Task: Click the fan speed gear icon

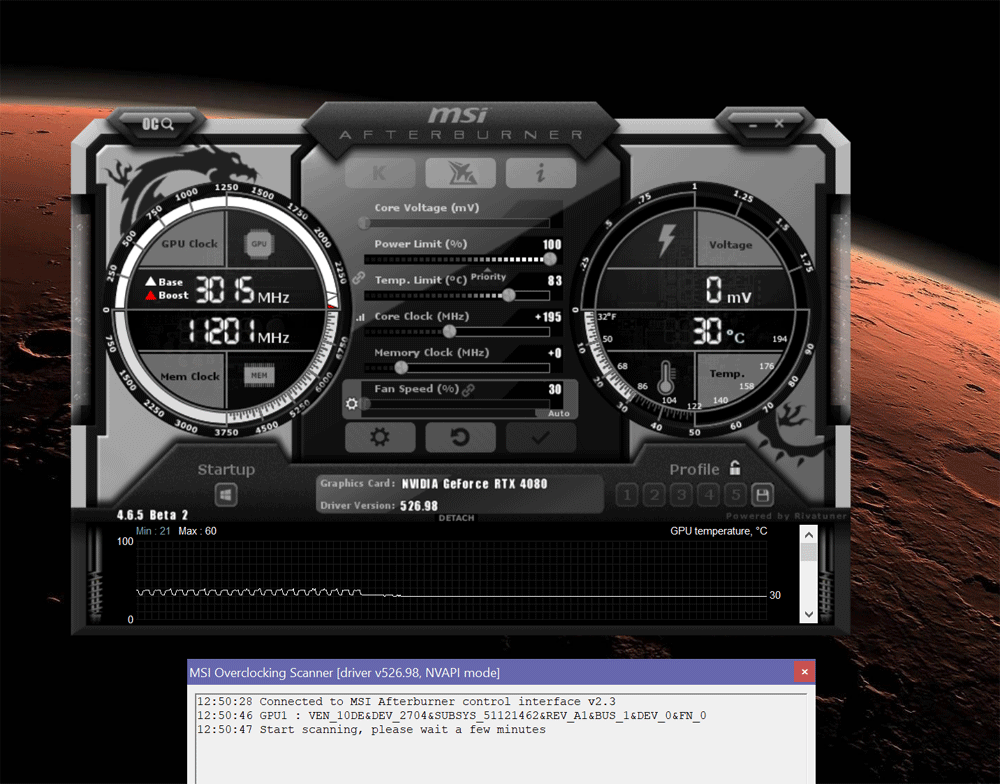Action: point(351,404)
